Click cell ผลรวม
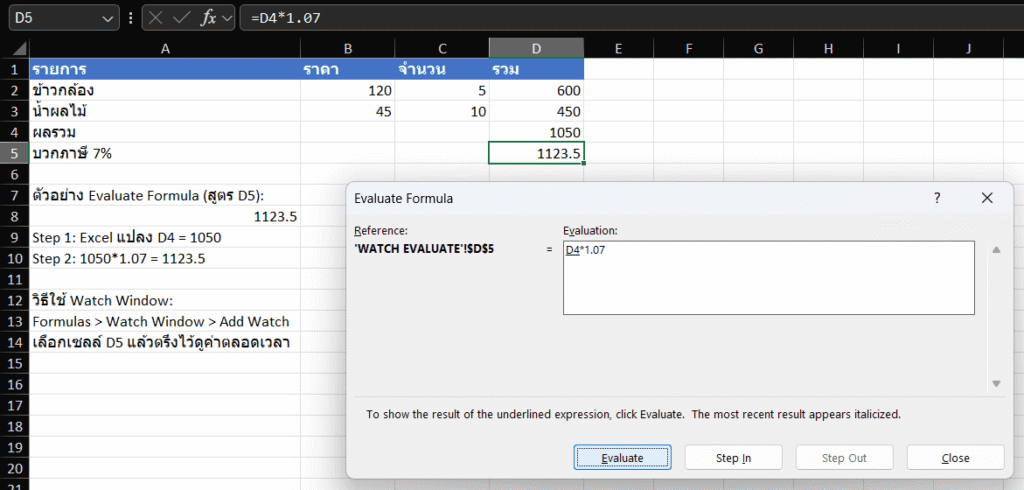1024x490 pixels. [165, 133]
